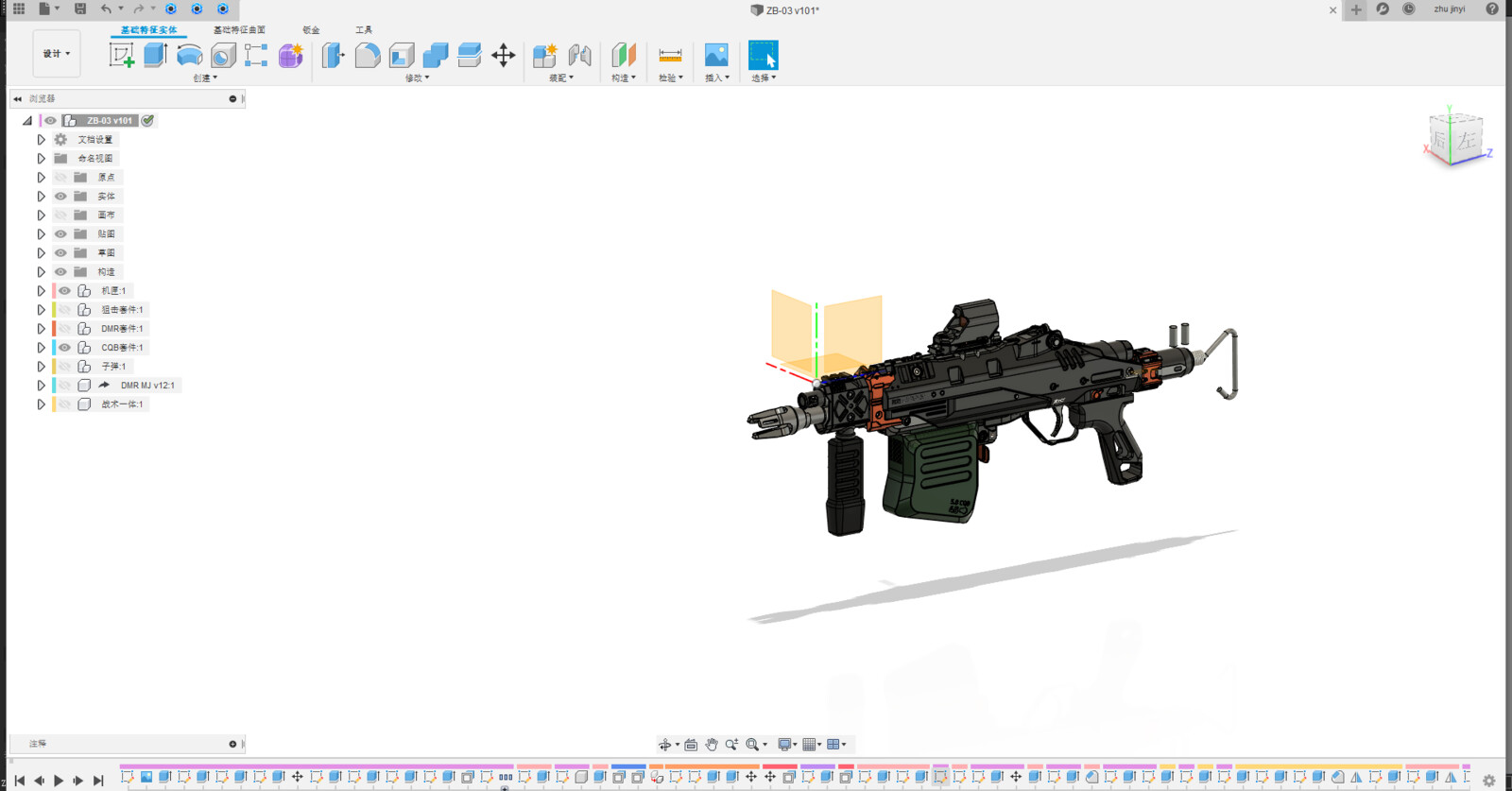This screenshot has width=1512, height=791.
Task: Hide the 机匣:1 component
Action: [x=64, y=291]
